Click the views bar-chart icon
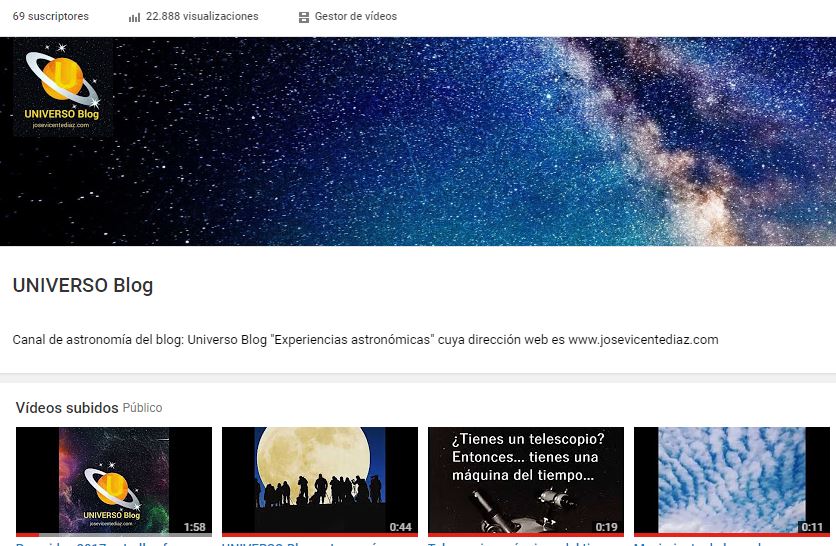 [x=134, y=17]
